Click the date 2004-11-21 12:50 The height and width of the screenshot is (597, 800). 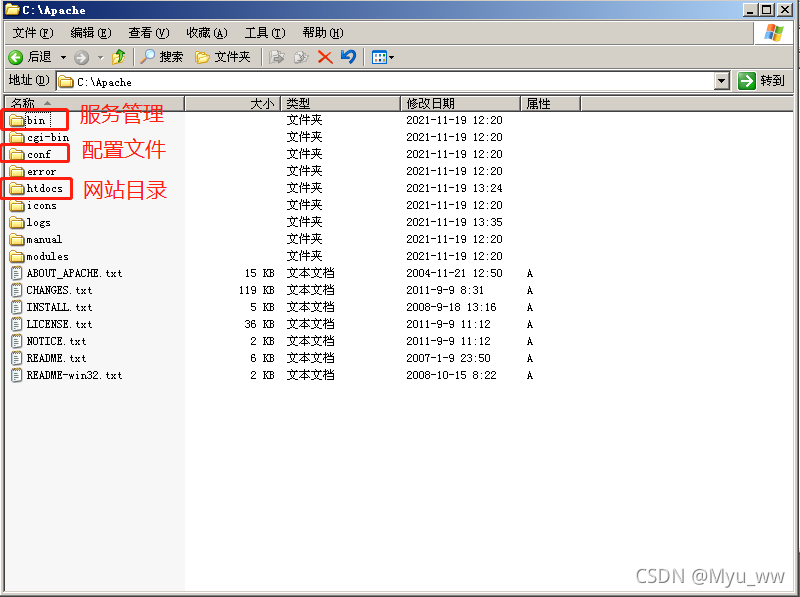coord(454,273)
